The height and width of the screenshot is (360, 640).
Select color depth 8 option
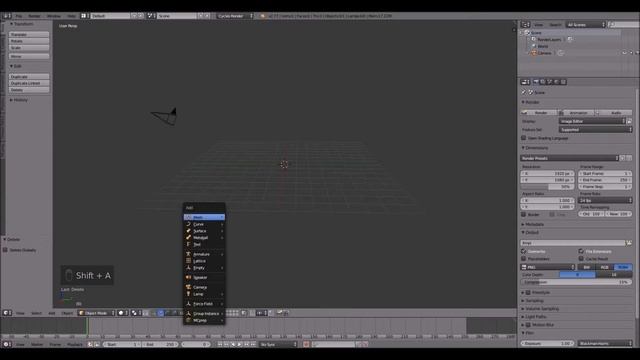coord(577,275)
